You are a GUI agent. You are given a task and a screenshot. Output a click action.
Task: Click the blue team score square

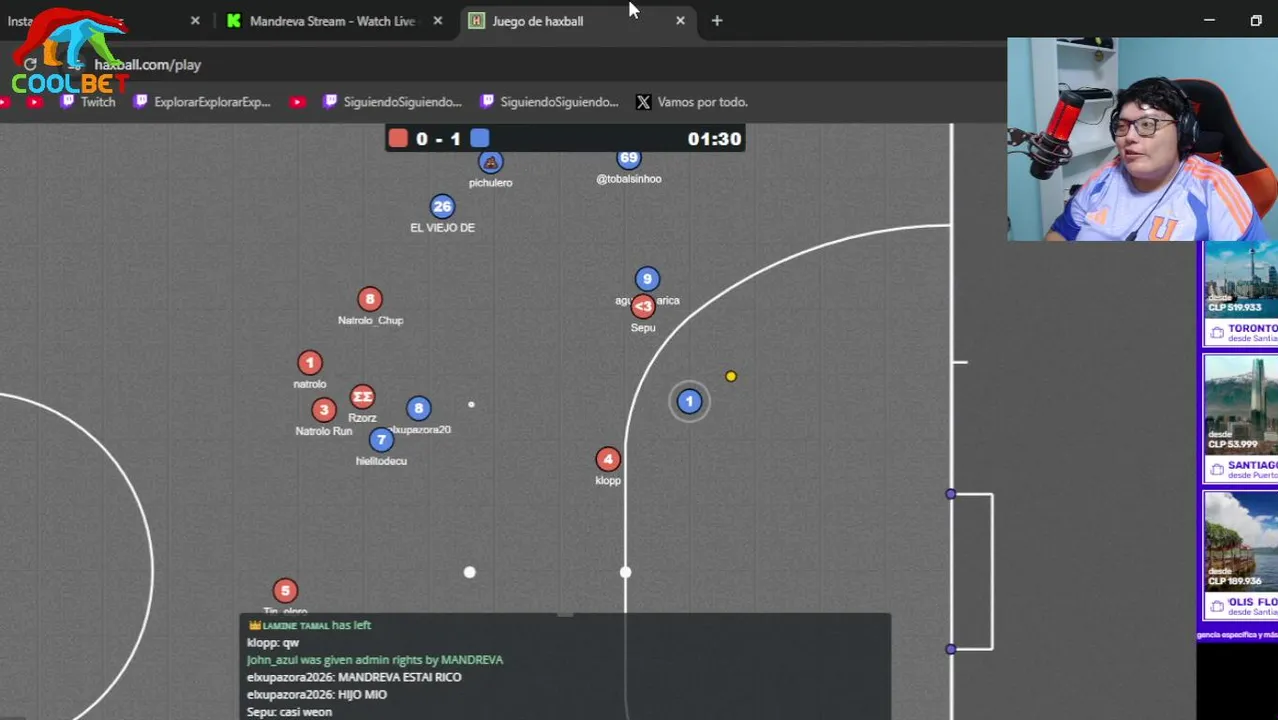(480, 139)
